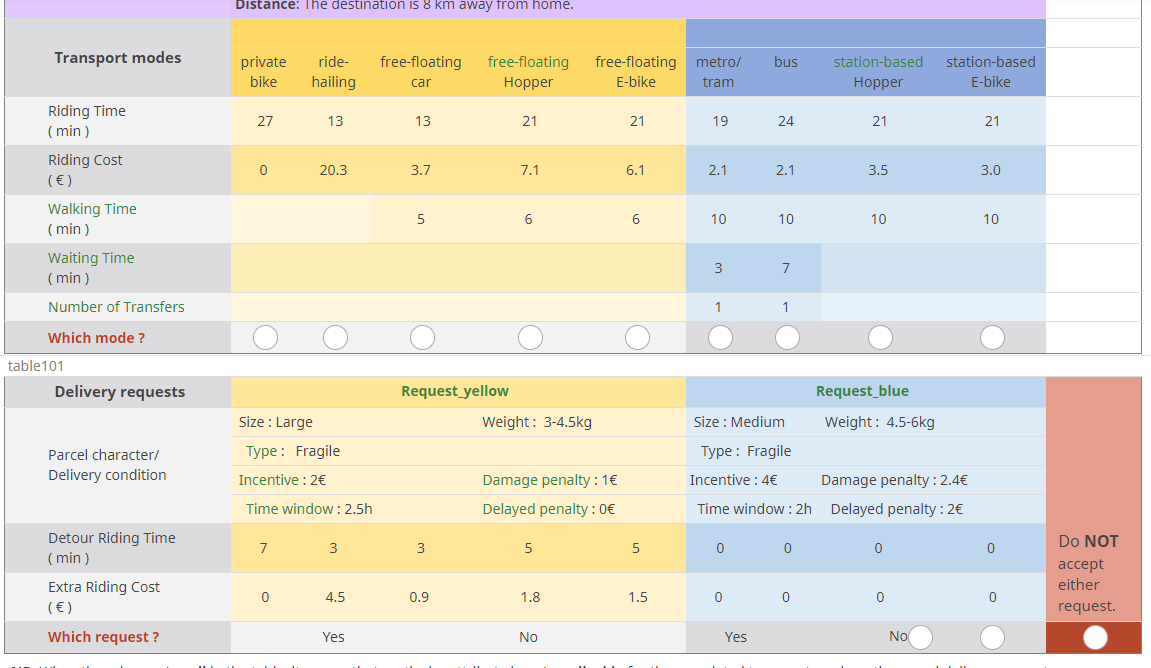1151x668 pixels.
Task: Select metro/tram as transport mode
Action: (x=719, y=338)
